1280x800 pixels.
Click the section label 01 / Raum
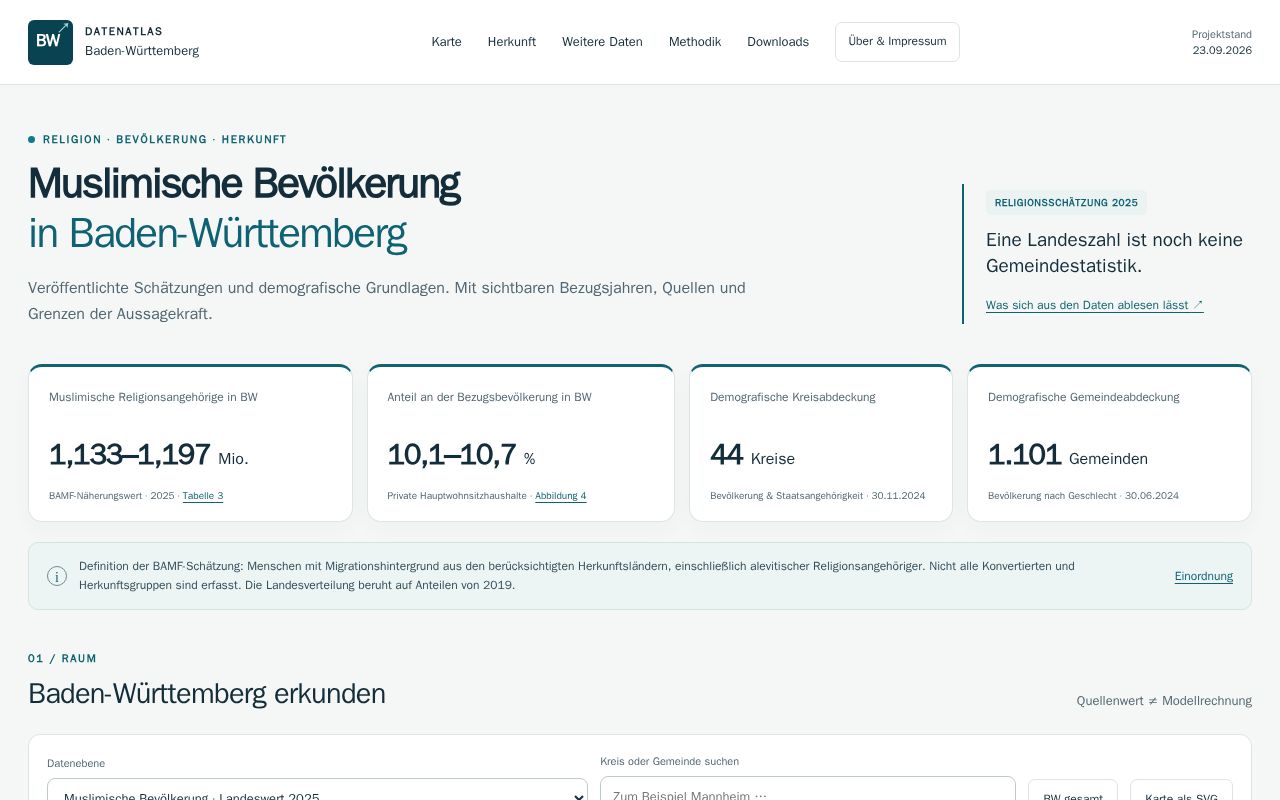point(62,658)
